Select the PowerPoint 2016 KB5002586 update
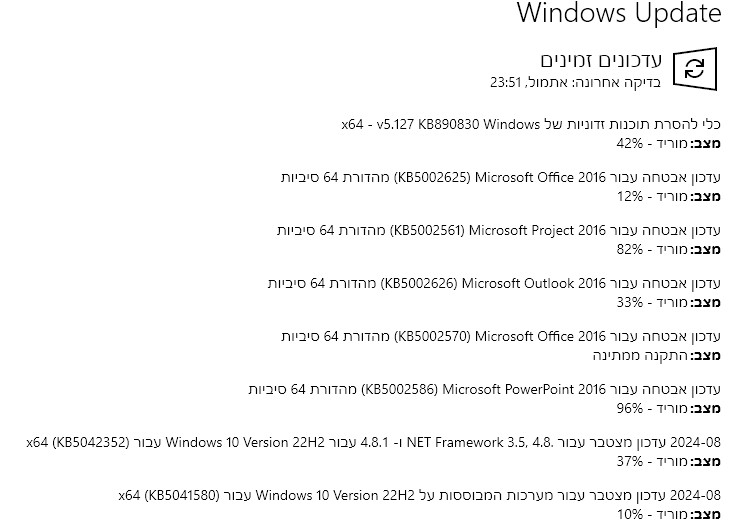Image resolution: width=738 pixels, height=530 pixels. pos(484,390)
